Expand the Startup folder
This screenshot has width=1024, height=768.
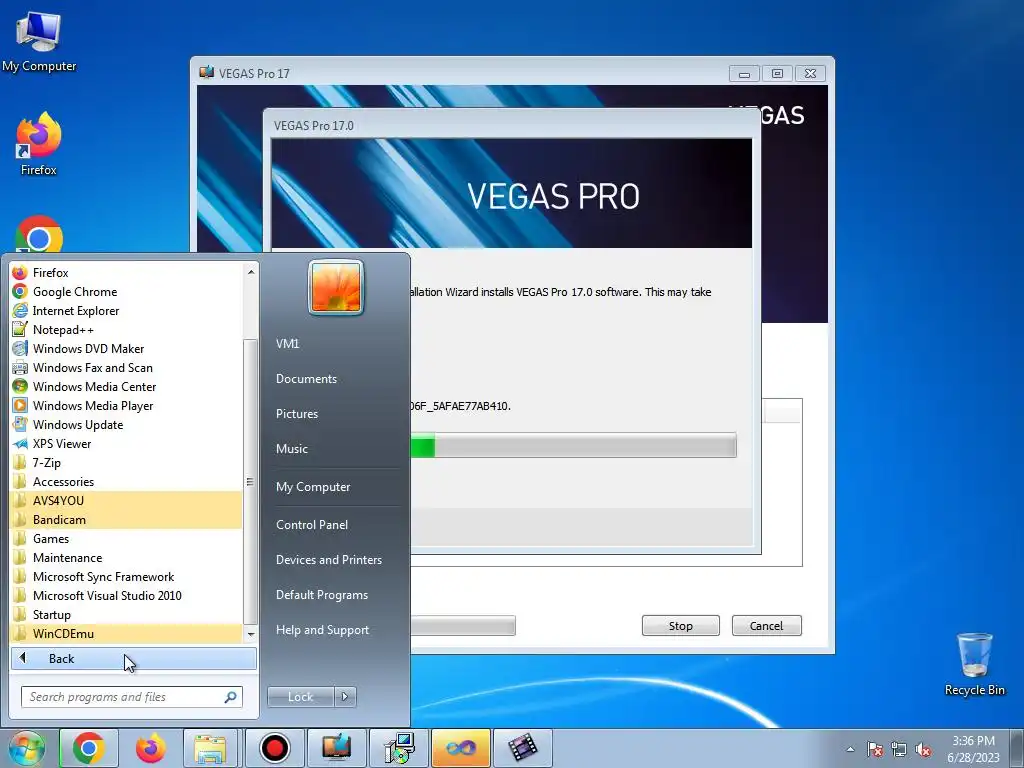[x=126, y=614]
